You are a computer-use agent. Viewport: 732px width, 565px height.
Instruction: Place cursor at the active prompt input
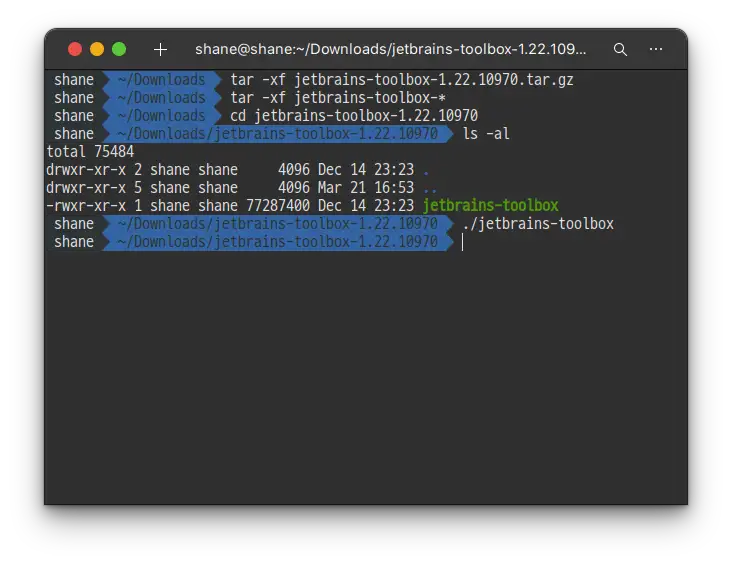pyautogui.click(x=463, y=242)
